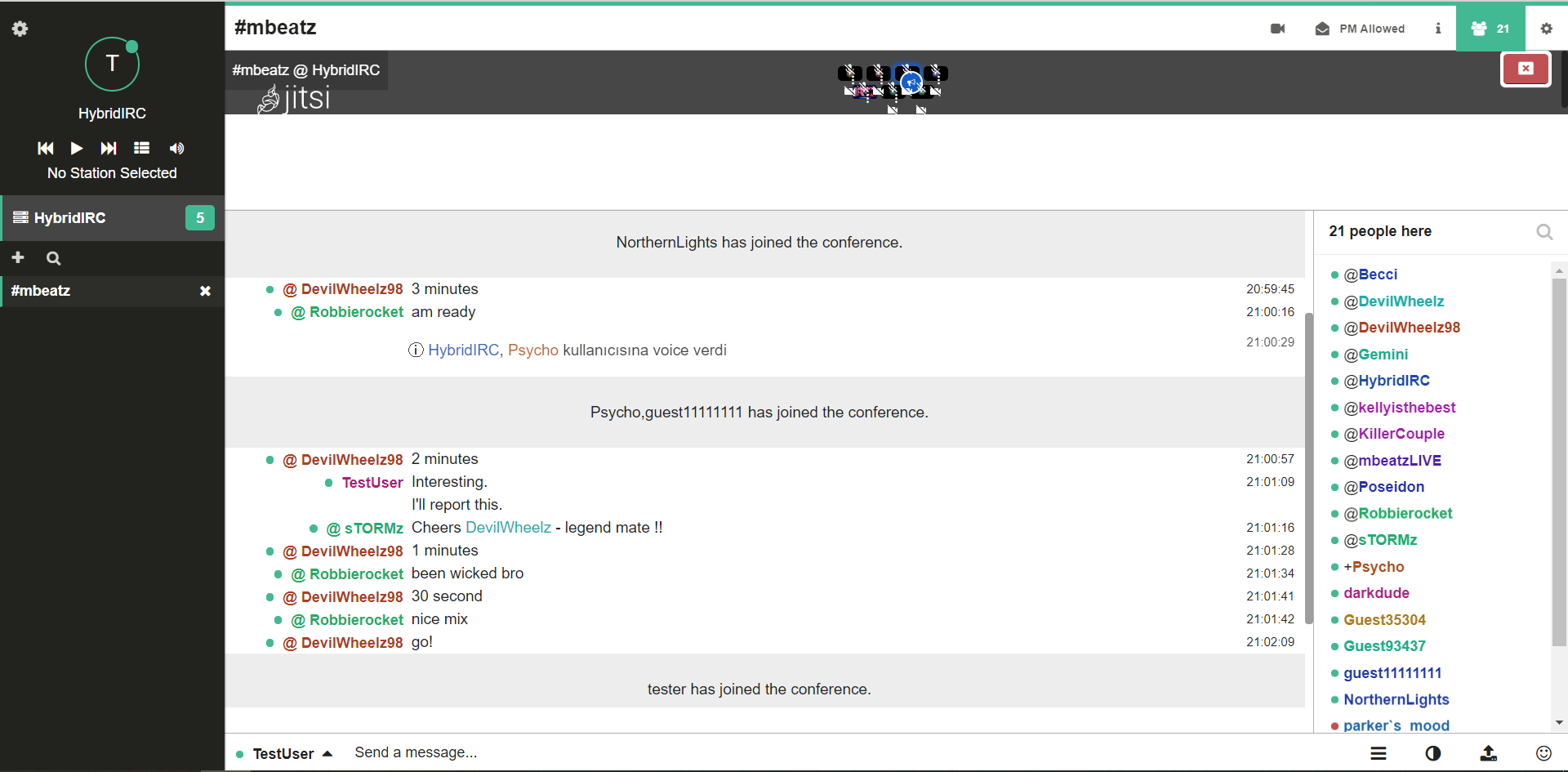Click the chat area scrollbar

[x=1309, y=468]
